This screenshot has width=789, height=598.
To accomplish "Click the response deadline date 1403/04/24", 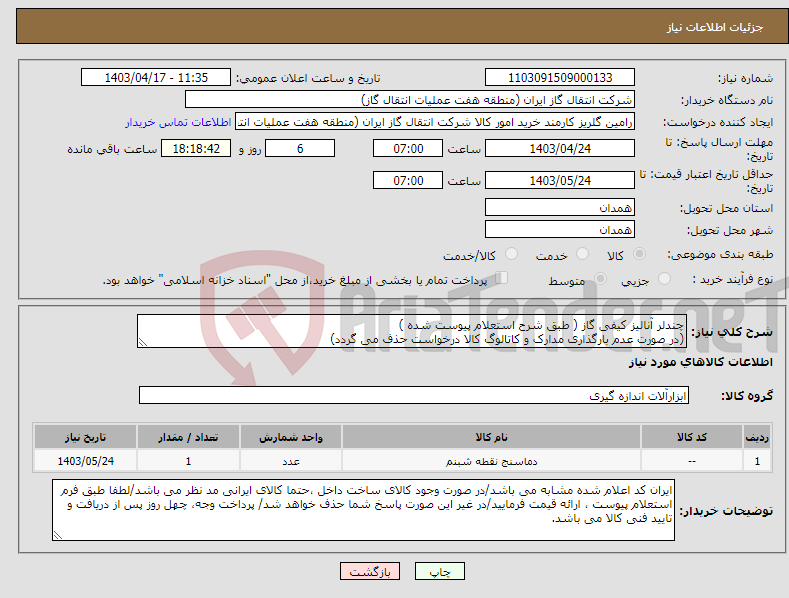I will pyautogui.click(x=560, y=148).
